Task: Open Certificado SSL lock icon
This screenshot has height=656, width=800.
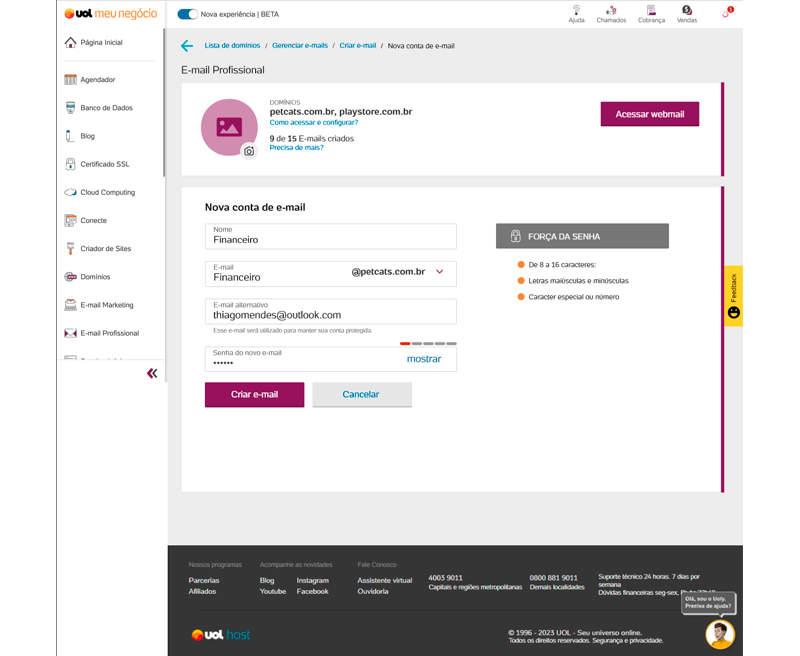Action: (70, 164)
